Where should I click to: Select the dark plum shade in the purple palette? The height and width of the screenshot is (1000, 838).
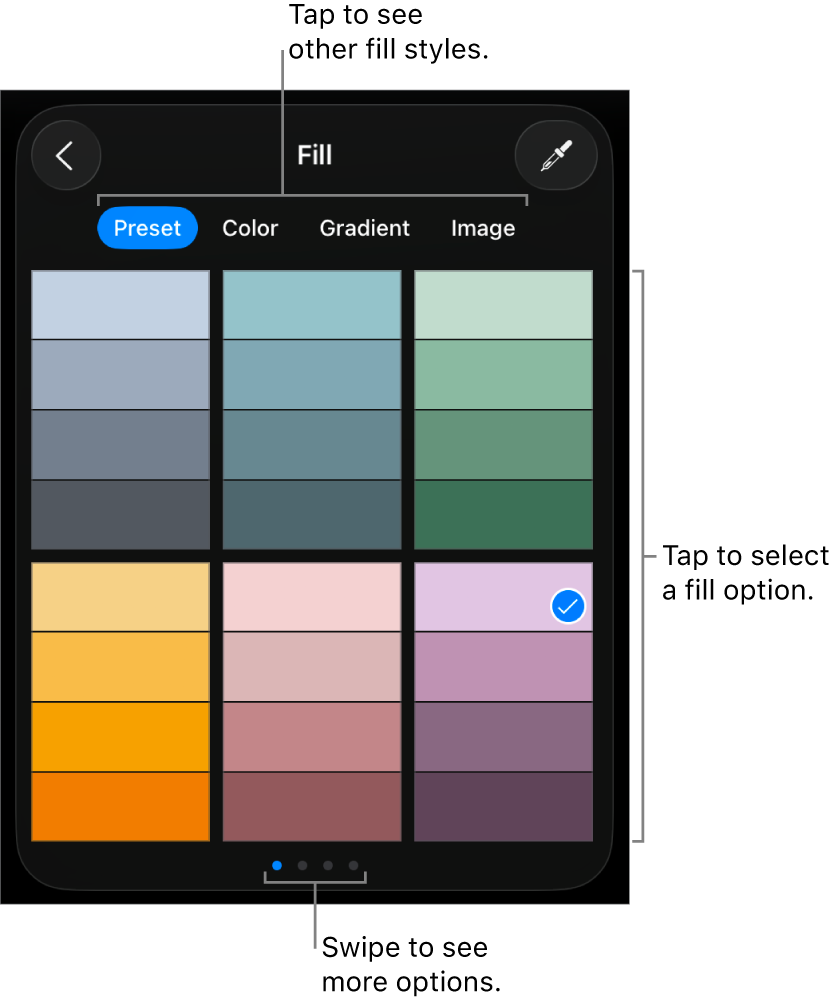pyautogui.click(x=503, y=807)
